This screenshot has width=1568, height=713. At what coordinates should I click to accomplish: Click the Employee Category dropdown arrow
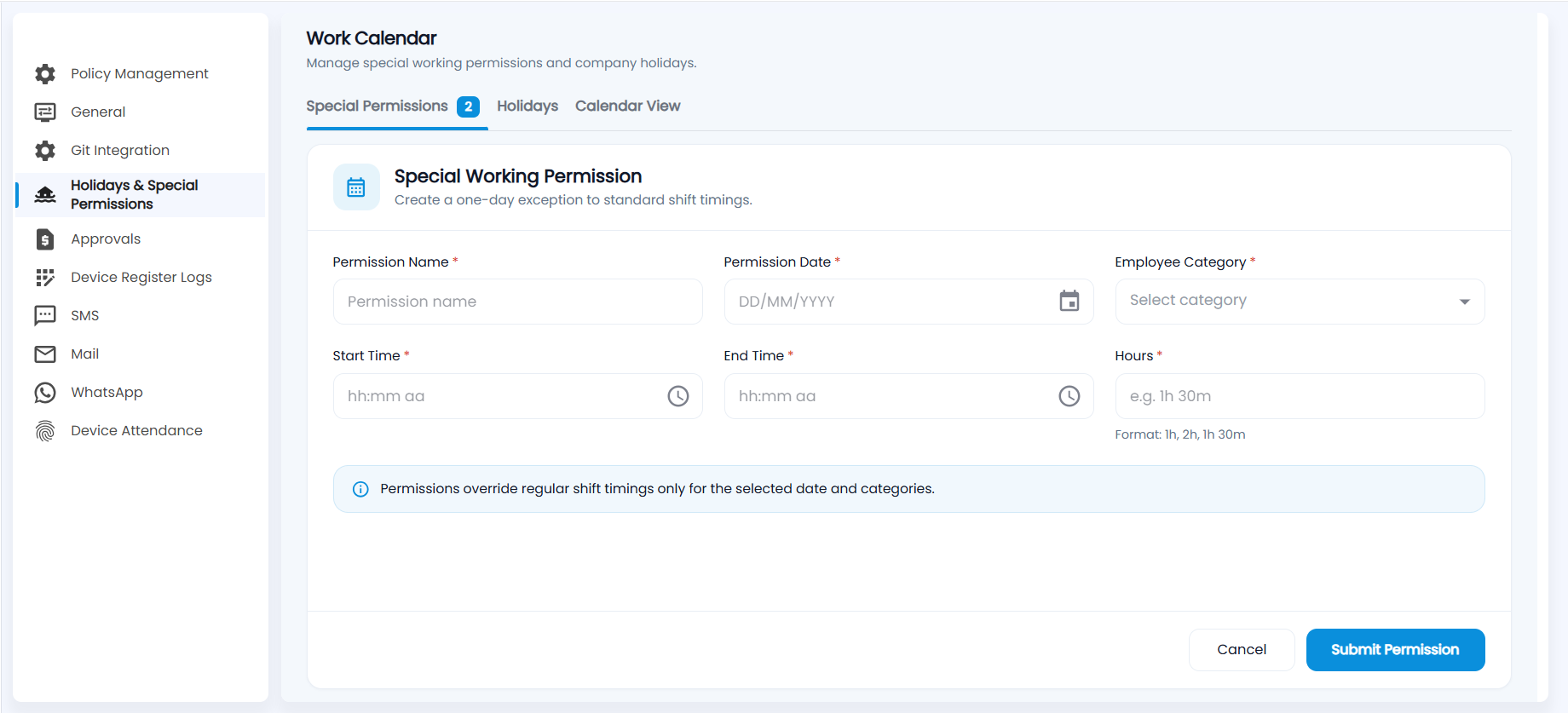pyautogui.click(x=1465, y=302)
